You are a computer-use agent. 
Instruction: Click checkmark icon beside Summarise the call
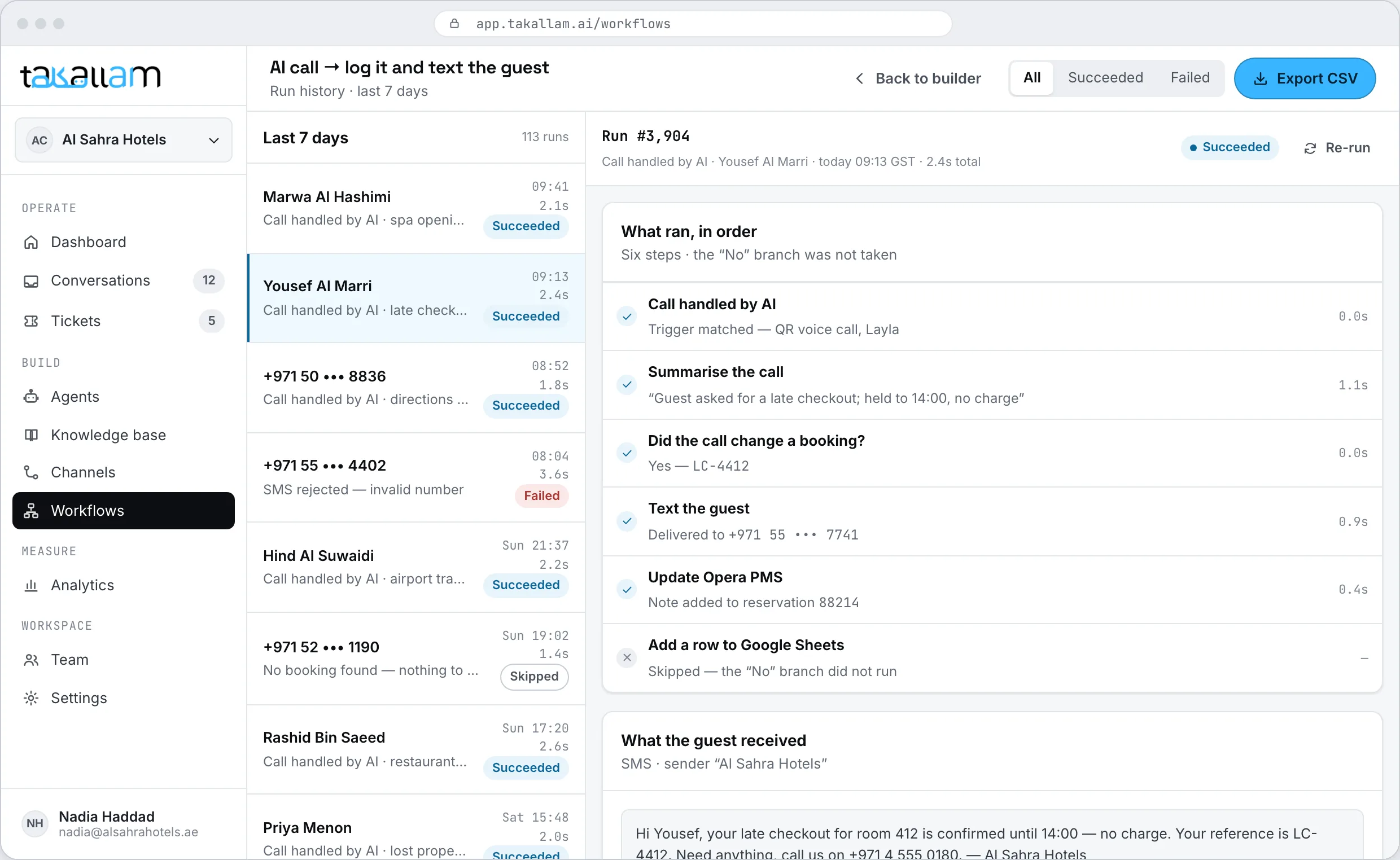coord(627,385)
